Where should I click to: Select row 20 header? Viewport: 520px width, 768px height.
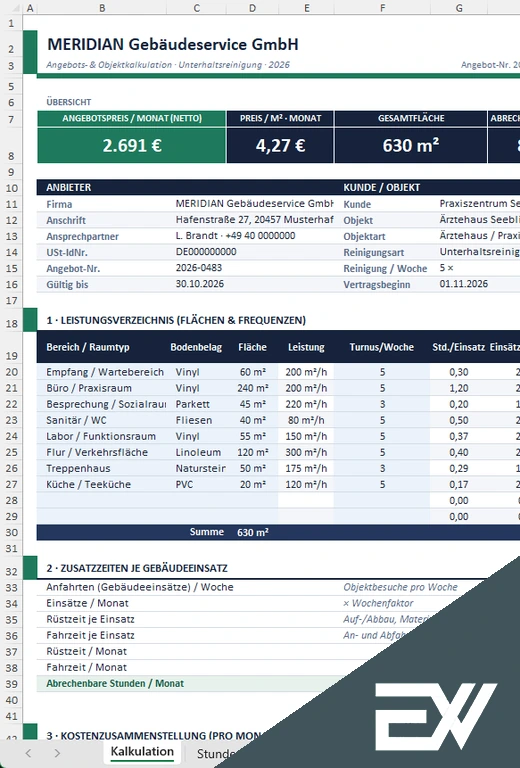click(11, 372)
